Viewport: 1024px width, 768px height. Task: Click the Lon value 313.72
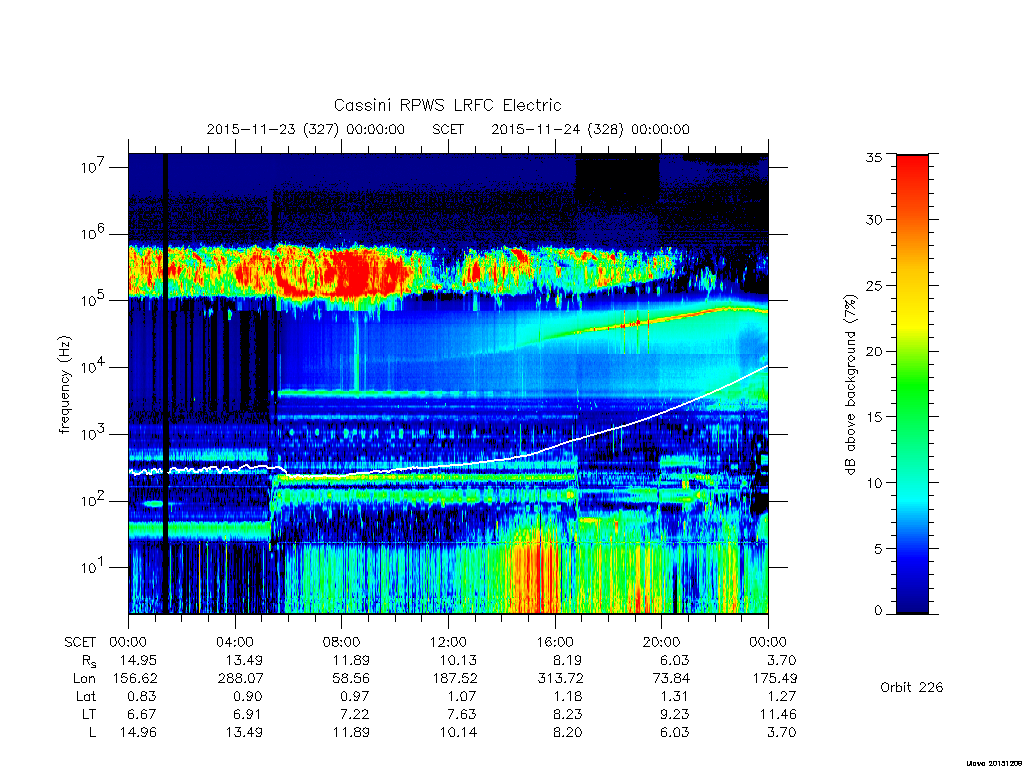(x=560, y=679)
